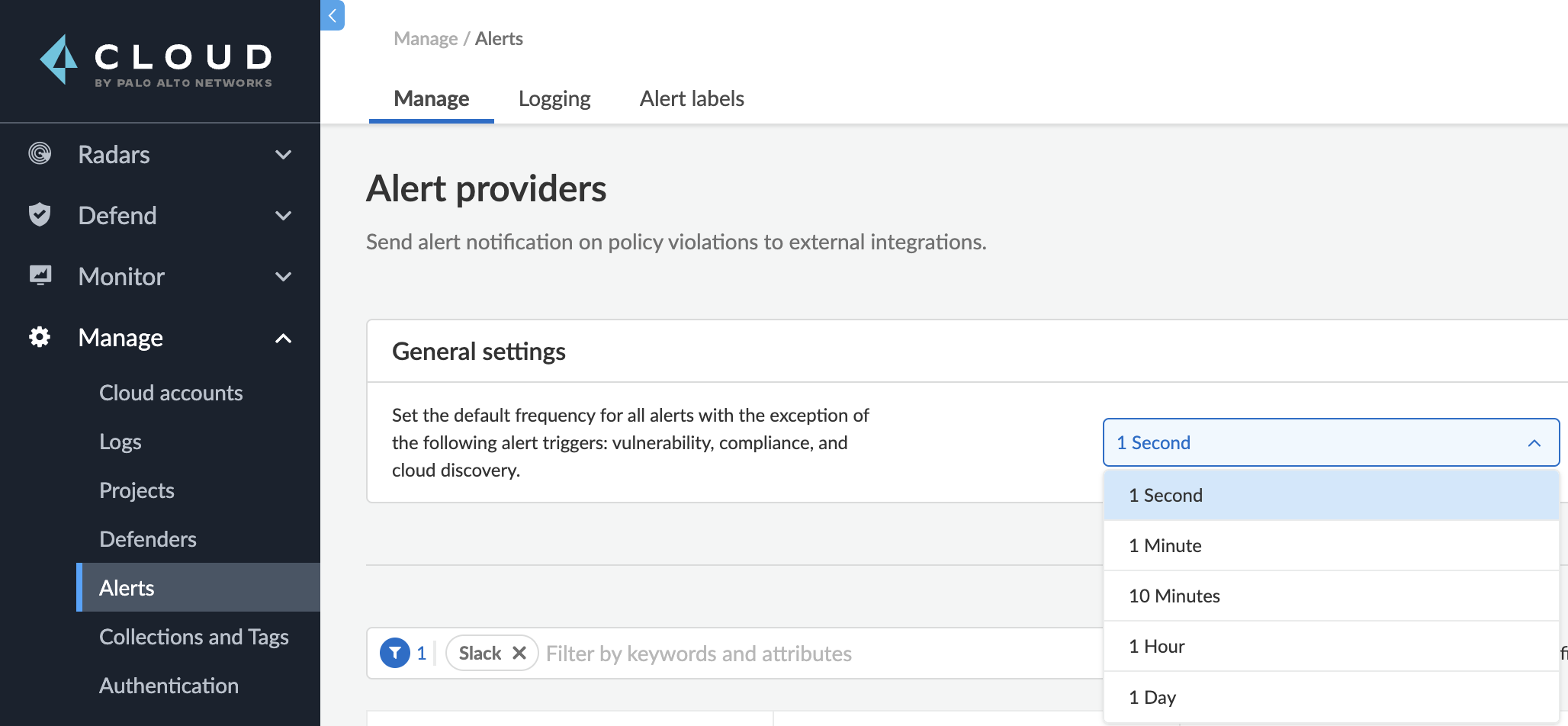Open Defenders in sidebar
Screen dimensions: 1568x726
pos(148,539)
